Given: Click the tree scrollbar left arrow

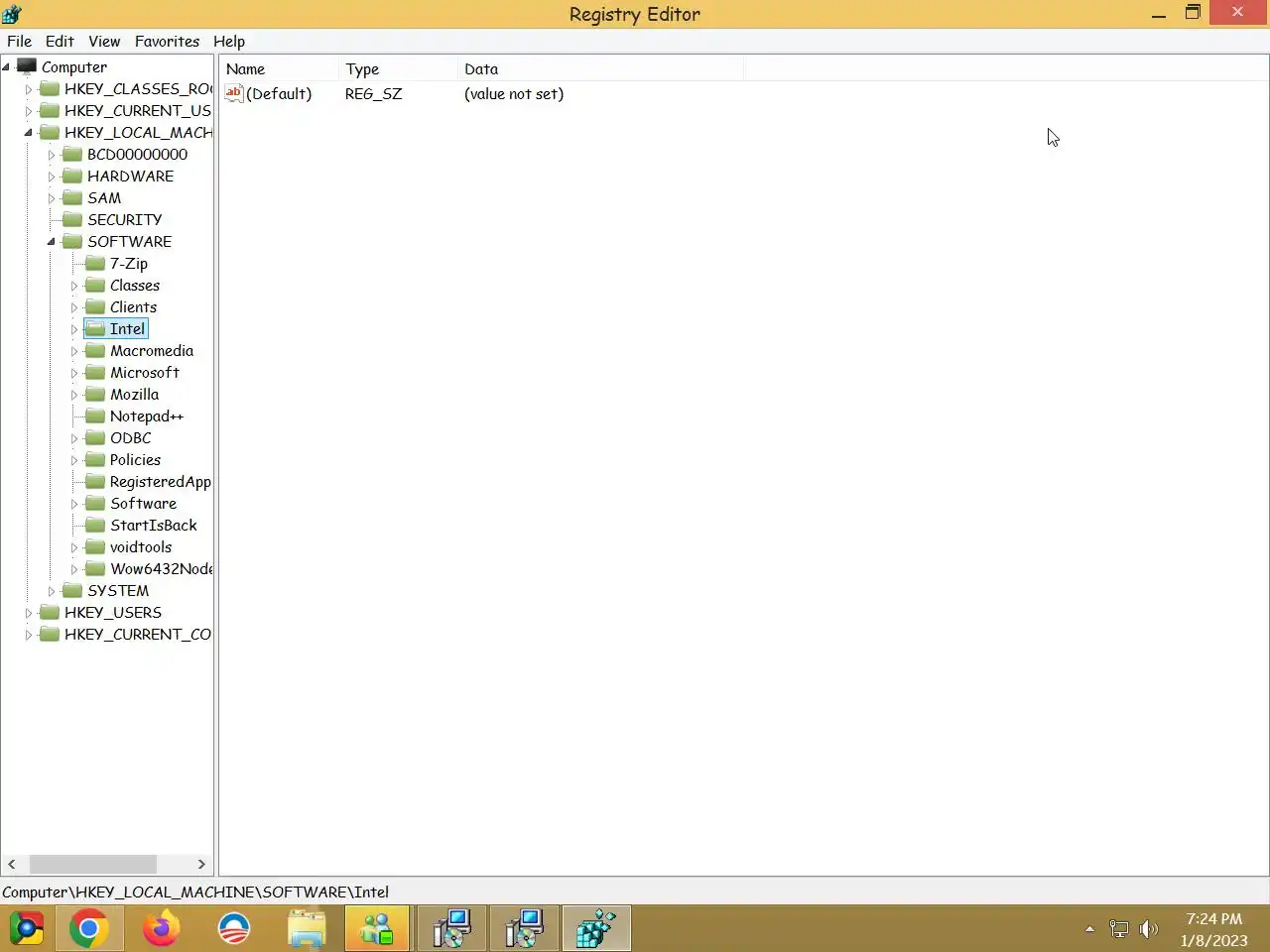Looking at the screenshot, I should click(x=12, y=865).
